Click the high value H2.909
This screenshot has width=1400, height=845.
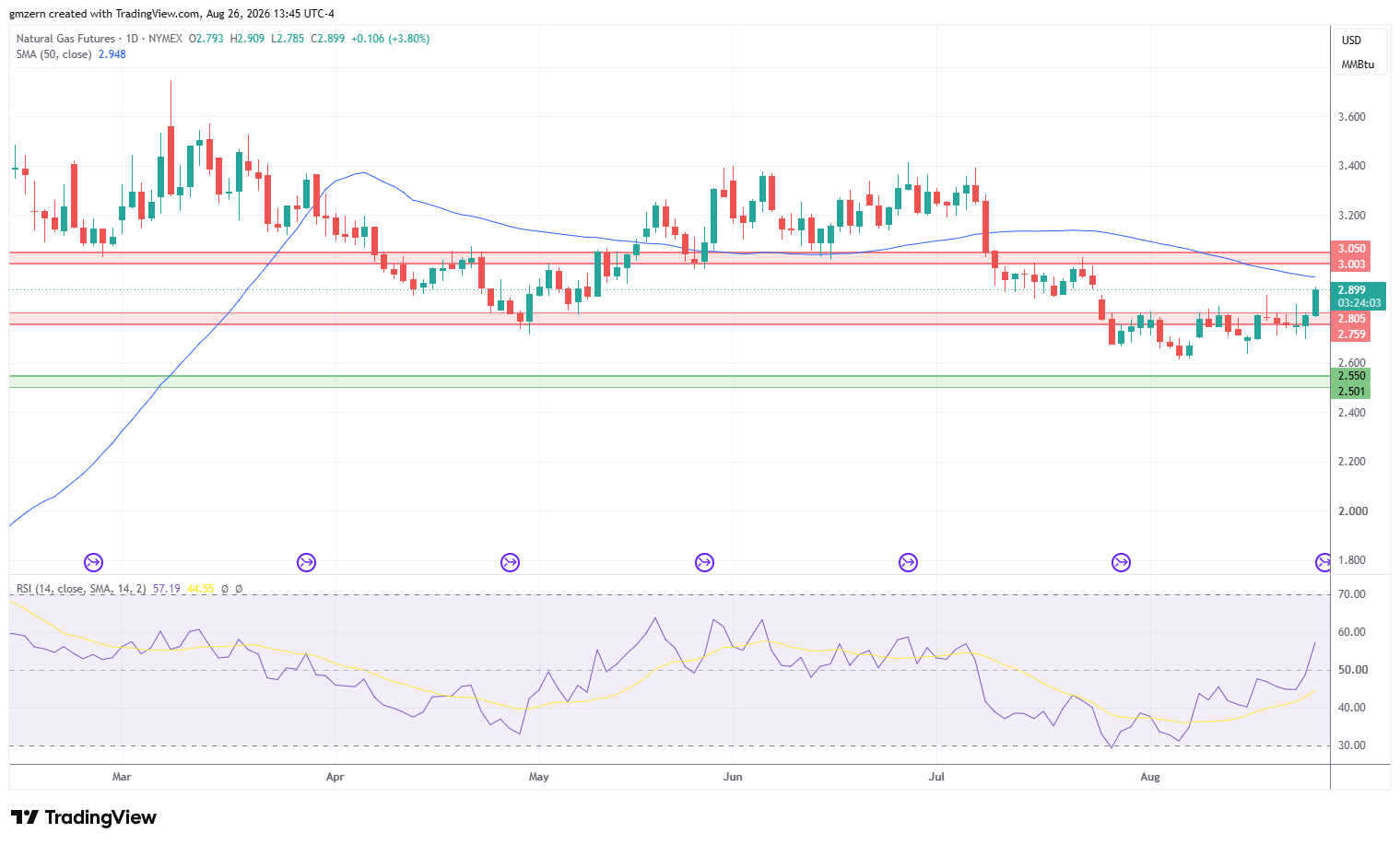247,39
